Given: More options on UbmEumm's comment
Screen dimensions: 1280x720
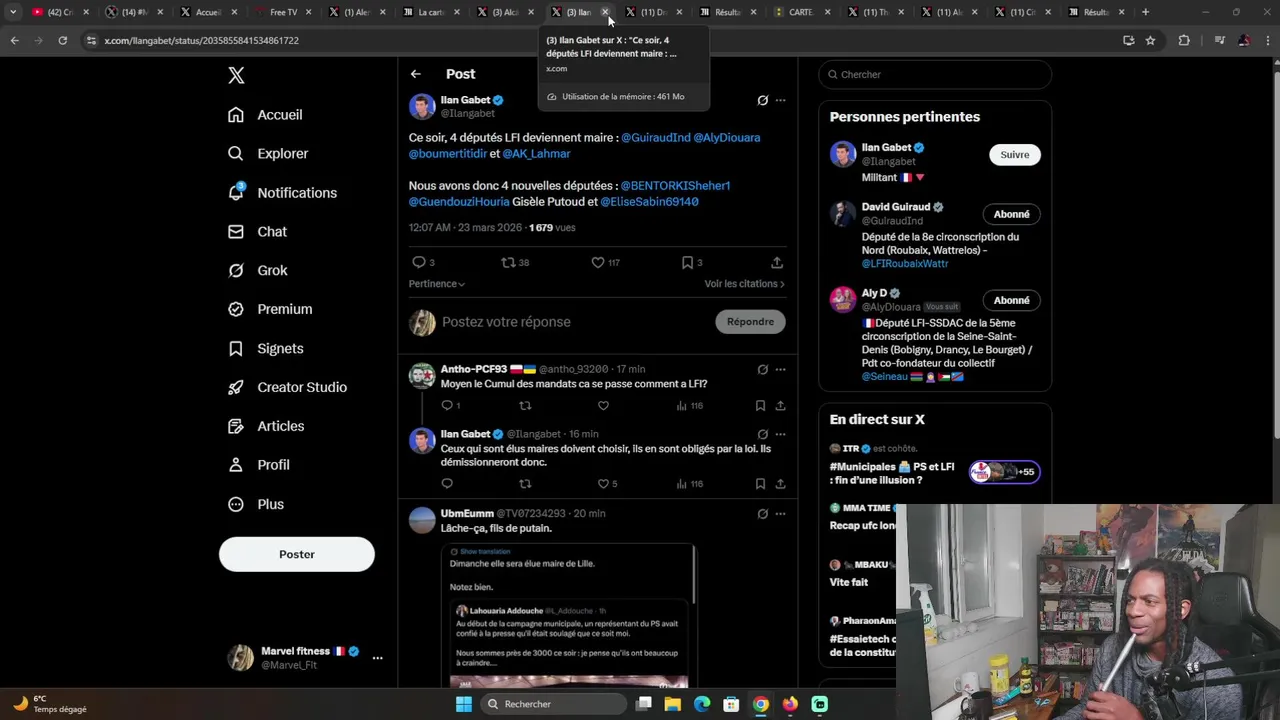Looking at the screenshot, I should pyautogui.click(x=781, y=514).
